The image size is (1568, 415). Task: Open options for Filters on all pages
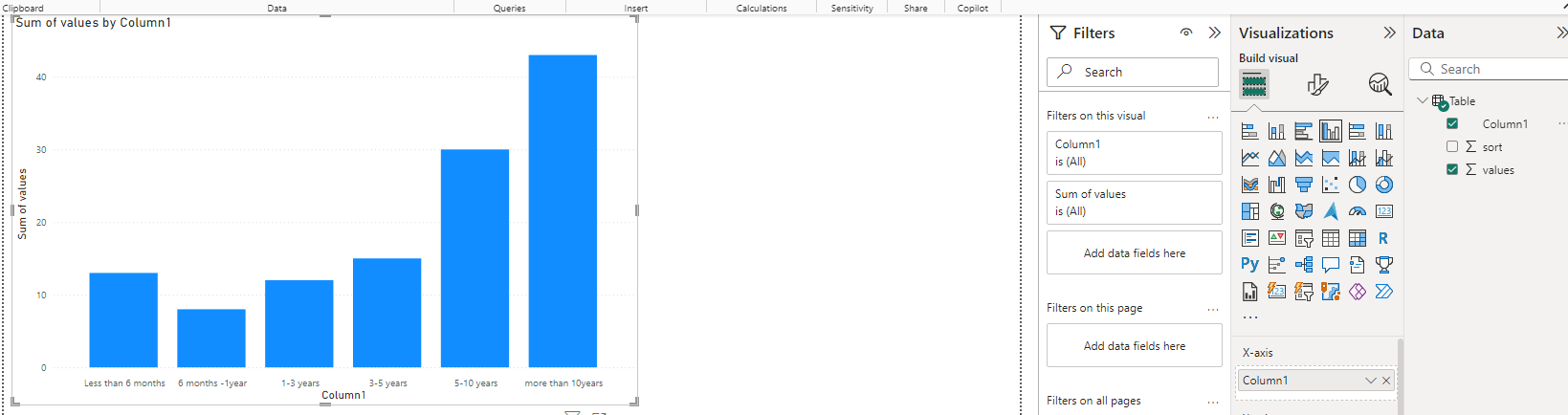point(1213,402)
